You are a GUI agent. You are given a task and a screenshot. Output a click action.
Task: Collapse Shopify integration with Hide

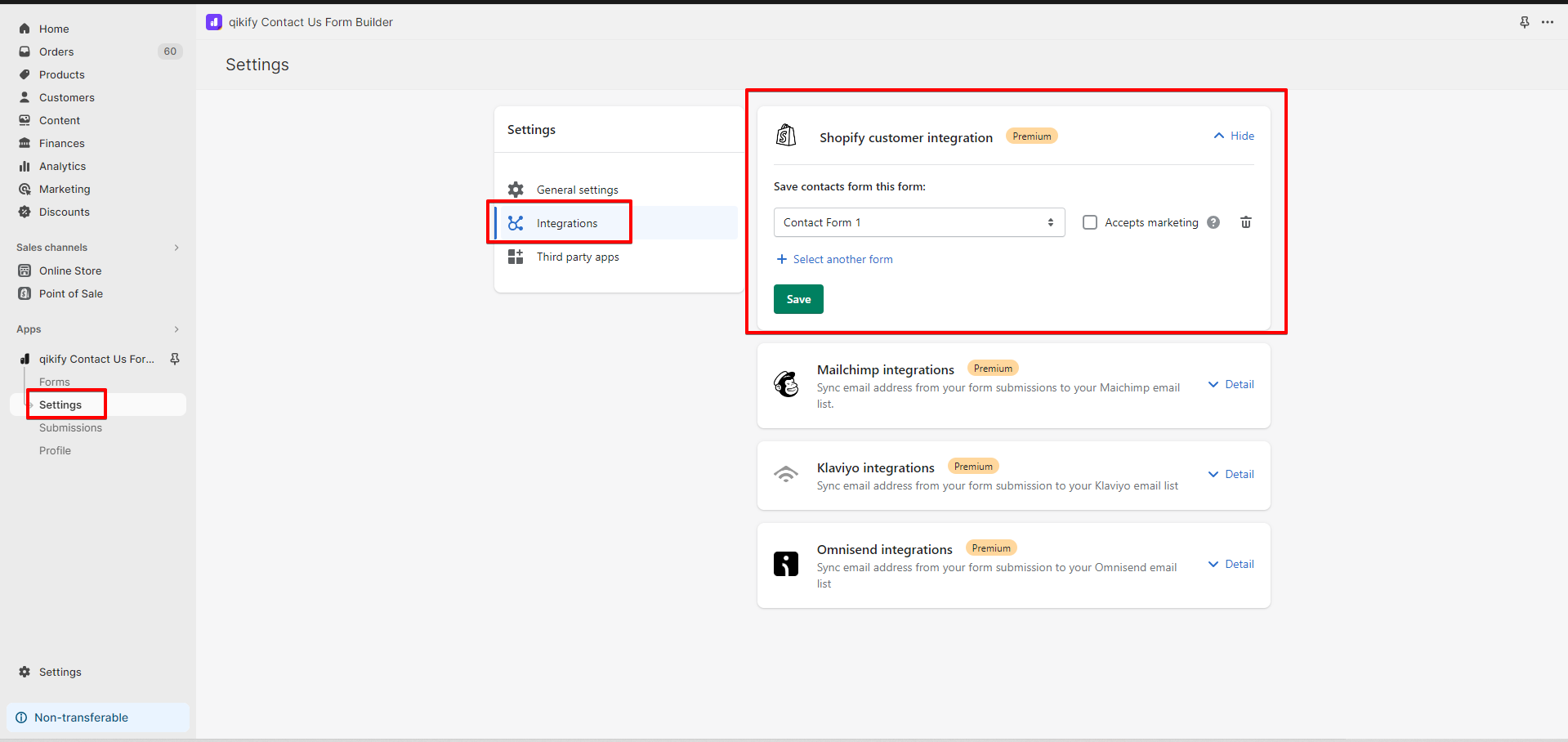[x=1234, y=136]
